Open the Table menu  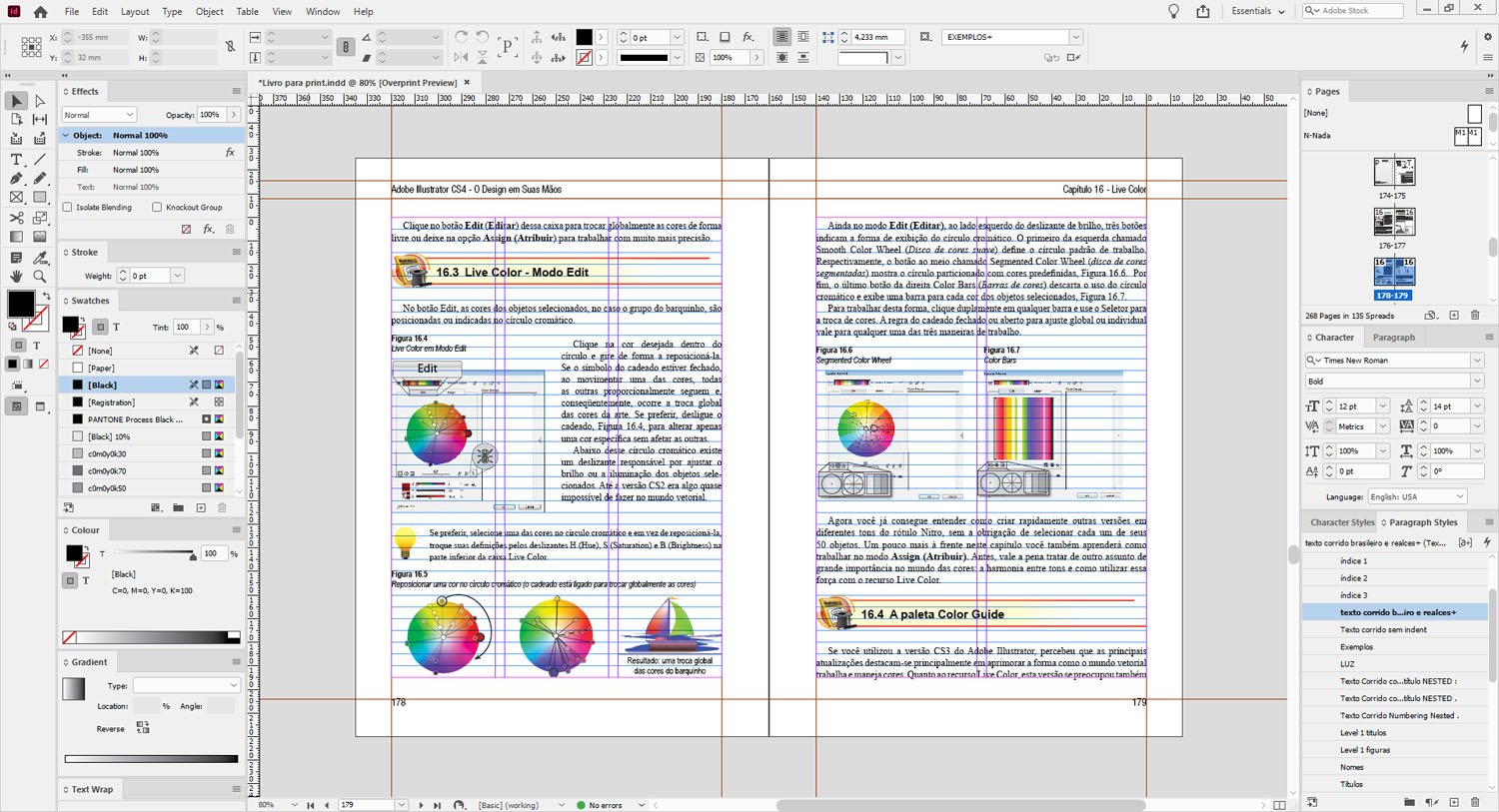(248, 12)
